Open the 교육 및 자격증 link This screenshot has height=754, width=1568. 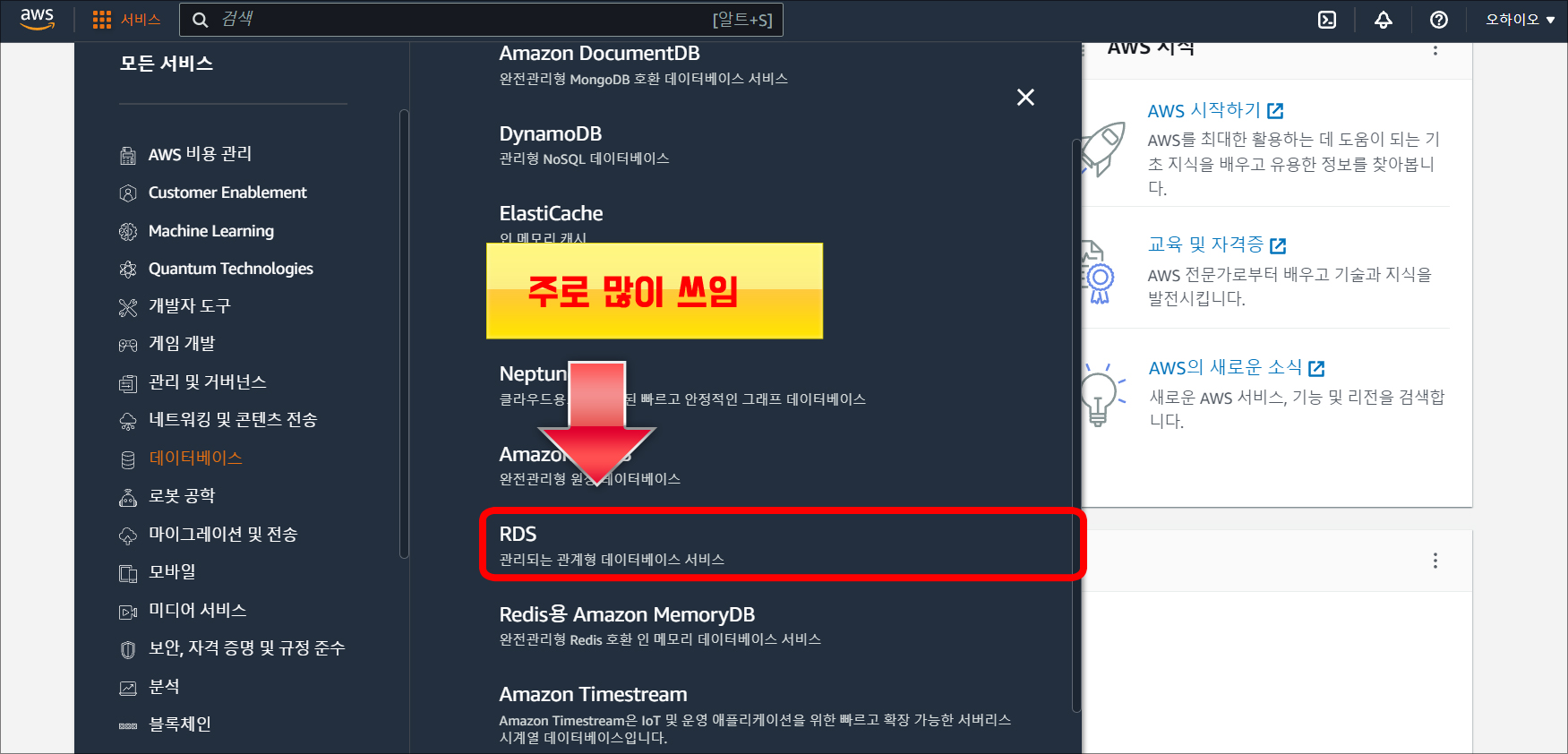[x=1205, y=244]
